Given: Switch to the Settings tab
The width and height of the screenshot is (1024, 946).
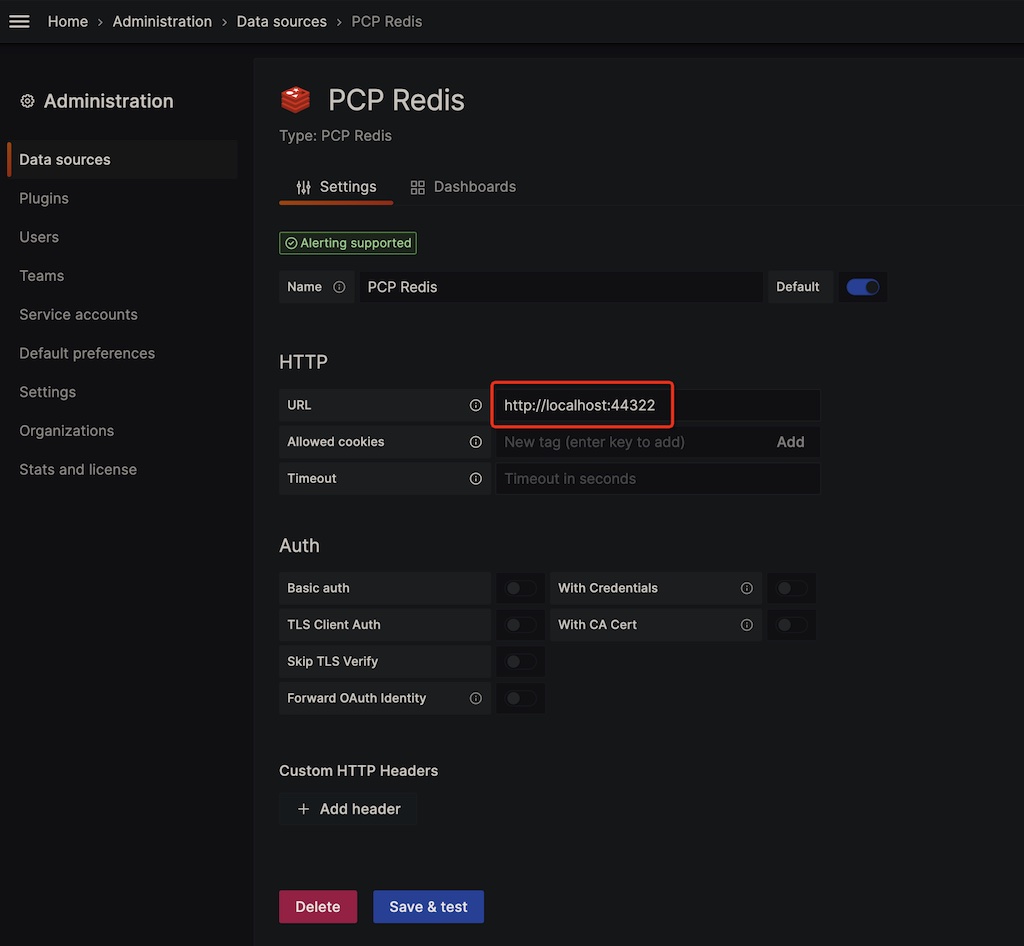Looking at the screenshot, I should [336, 187].
